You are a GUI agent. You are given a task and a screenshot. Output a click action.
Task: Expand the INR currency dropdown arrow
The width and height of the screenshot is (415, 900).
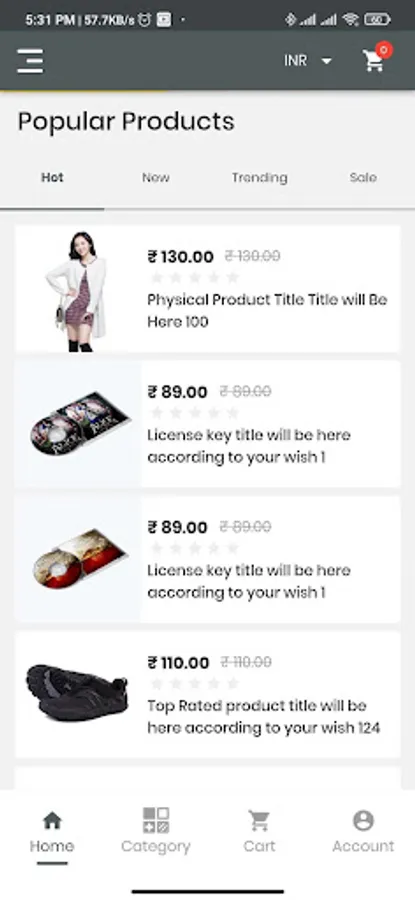point(327,61)
